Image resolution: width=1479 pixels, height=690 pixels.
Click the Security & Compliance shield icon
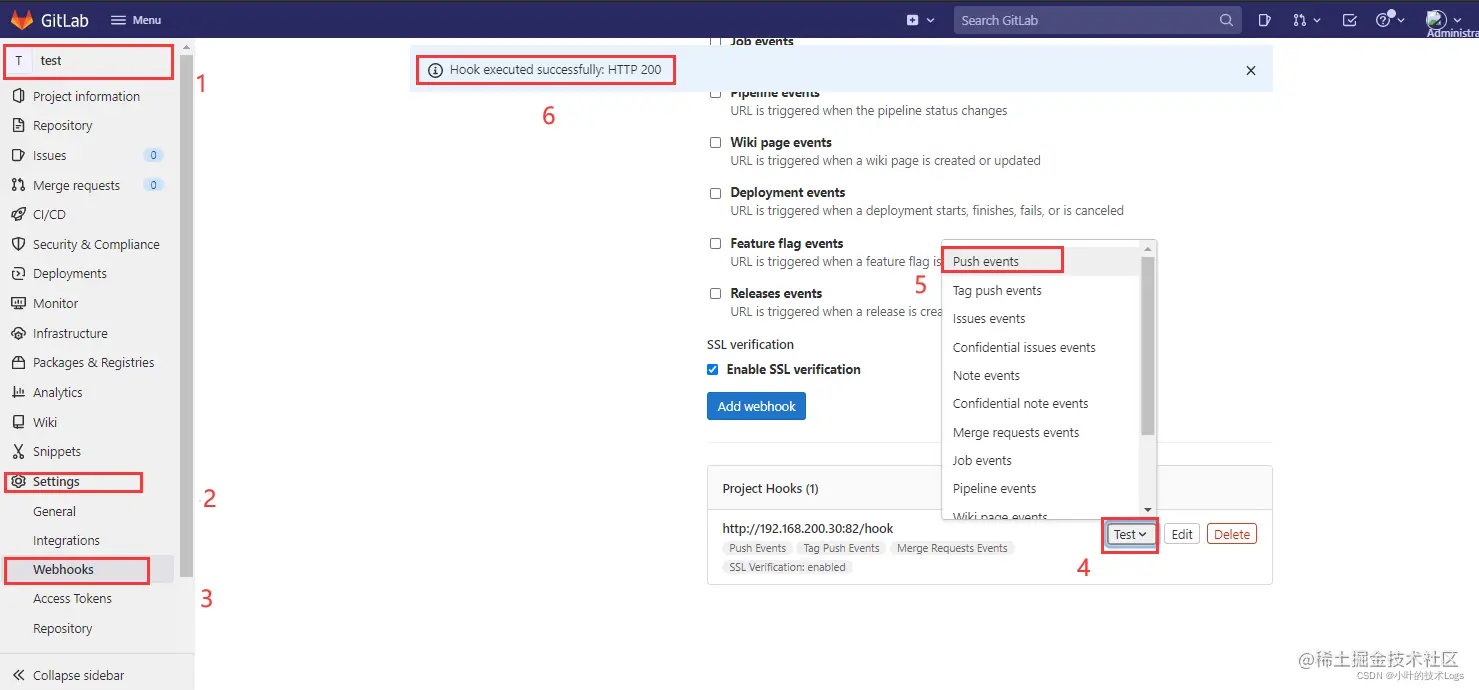tap(18, 244)
